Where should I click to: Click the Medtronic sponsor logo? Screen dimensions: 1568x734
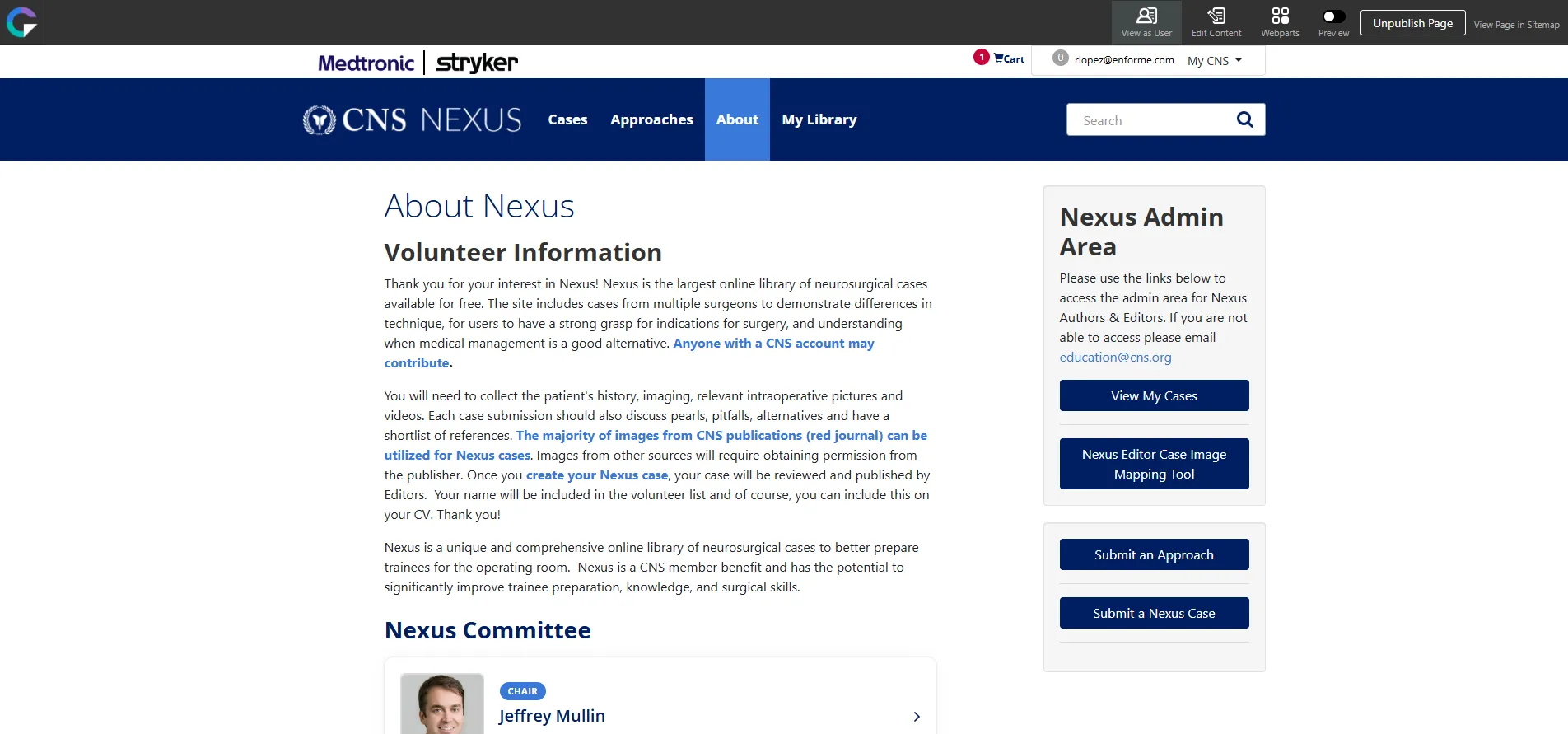(366, 63)
